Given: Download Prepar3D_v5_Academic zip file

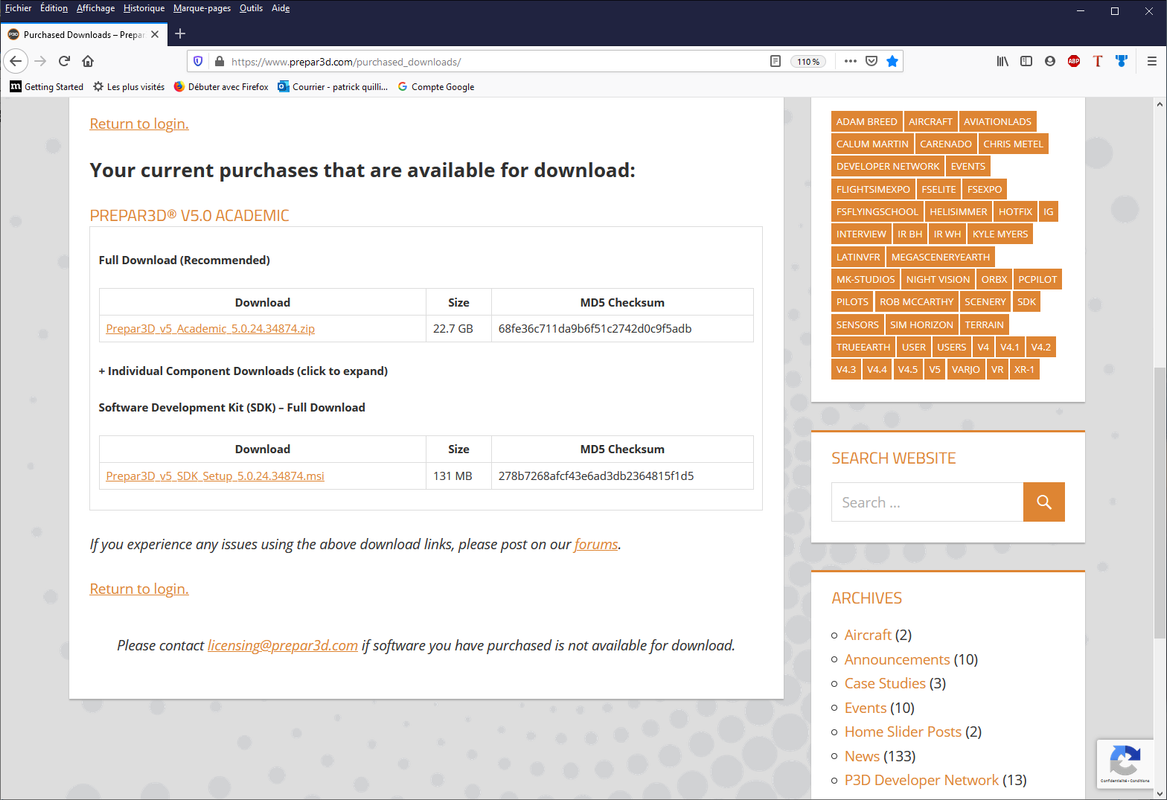Looking at the screenshot, I should (210, 328).
